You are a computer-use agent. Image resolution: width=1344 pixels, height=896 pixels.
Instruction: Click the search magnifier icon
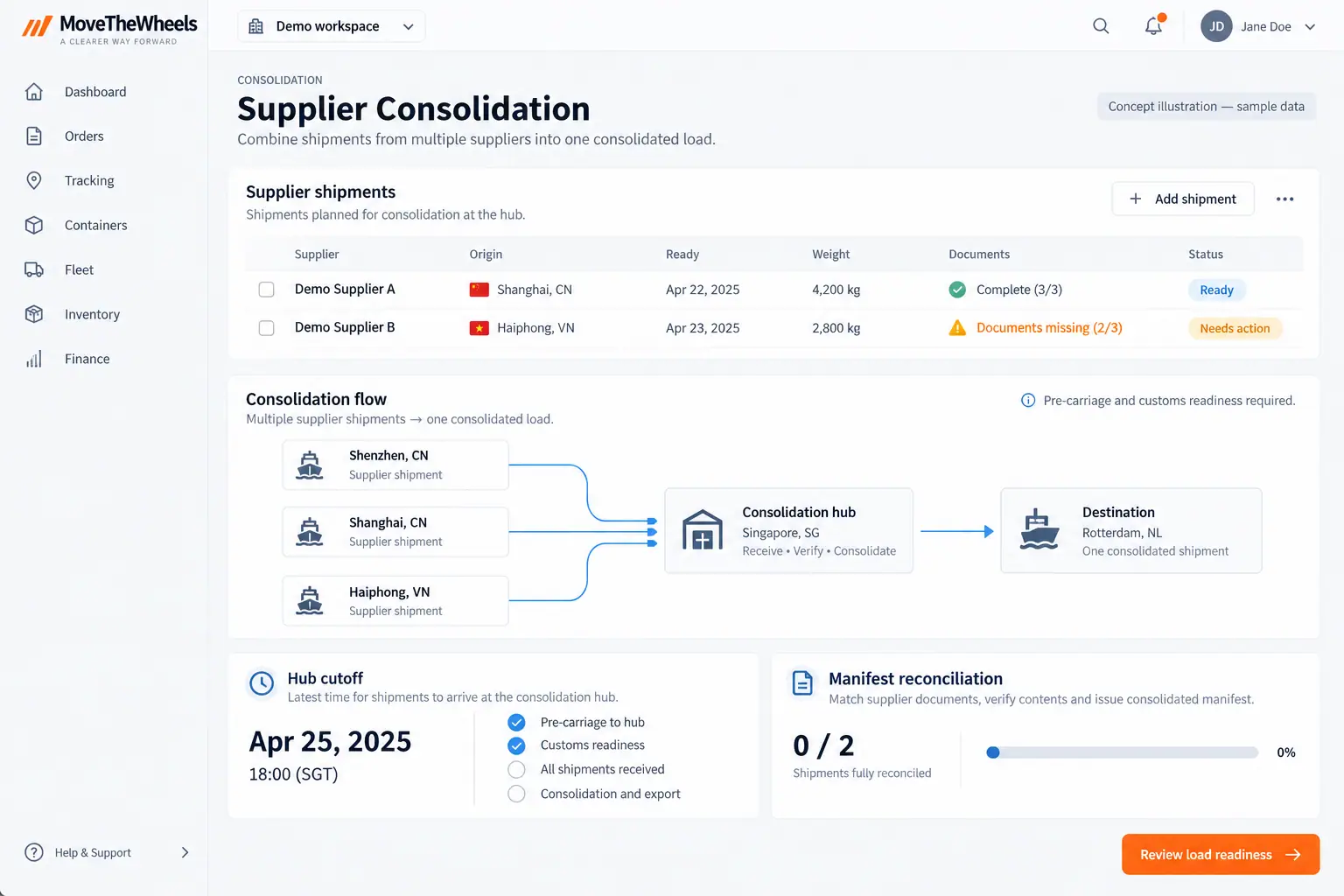[1101, 26]
